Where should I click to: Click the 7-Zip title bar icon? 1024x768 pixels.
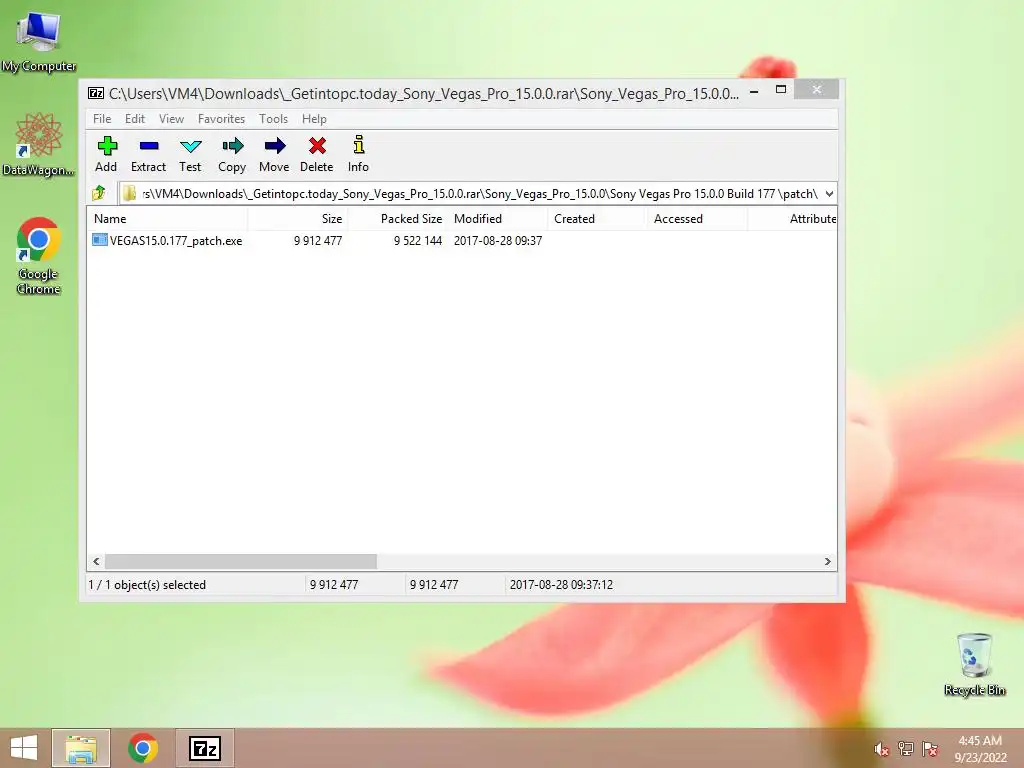coord(95,93)
